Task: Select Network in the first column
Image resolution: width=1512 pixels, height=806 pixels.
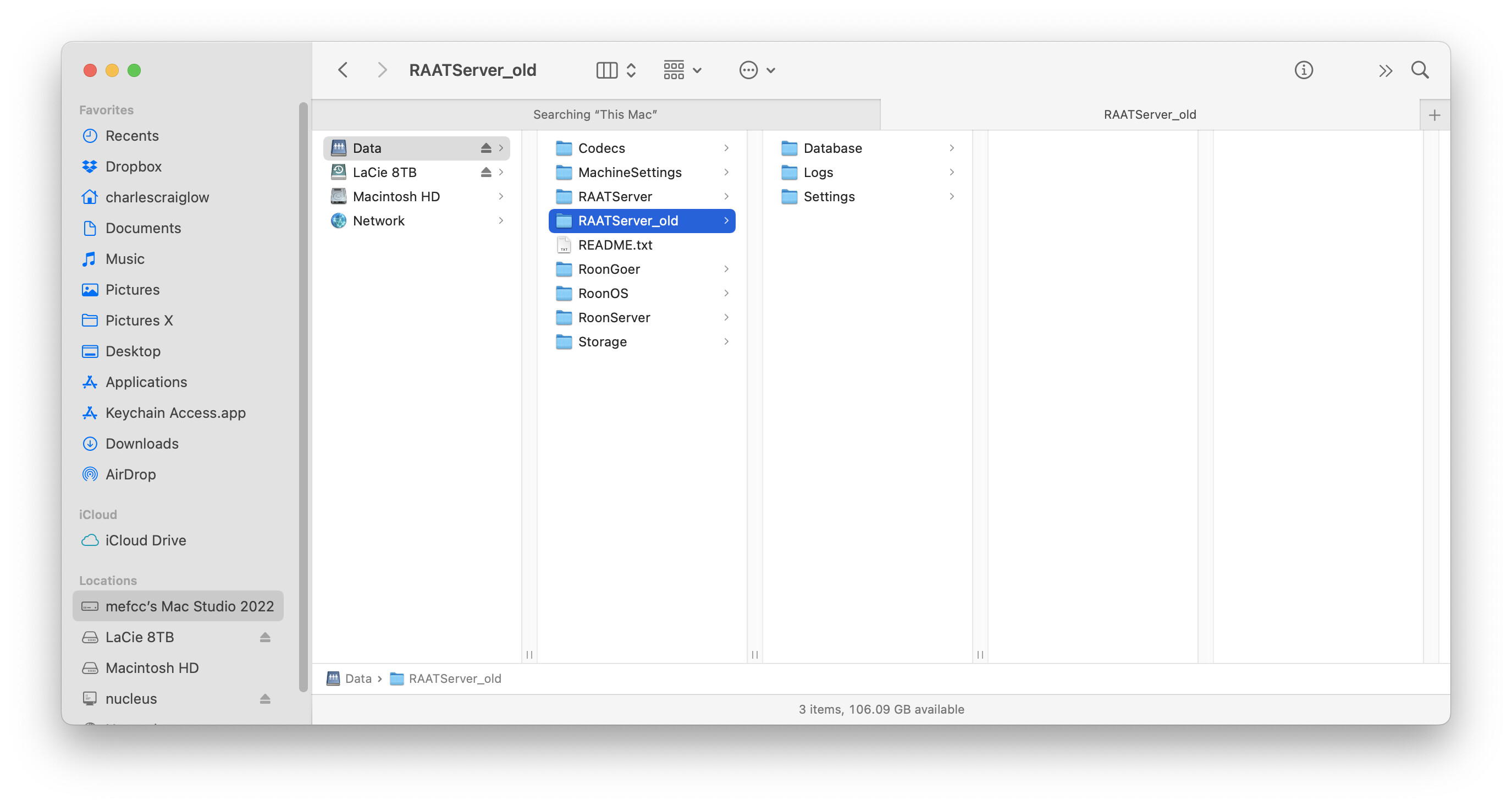Action: click(416, 220)
